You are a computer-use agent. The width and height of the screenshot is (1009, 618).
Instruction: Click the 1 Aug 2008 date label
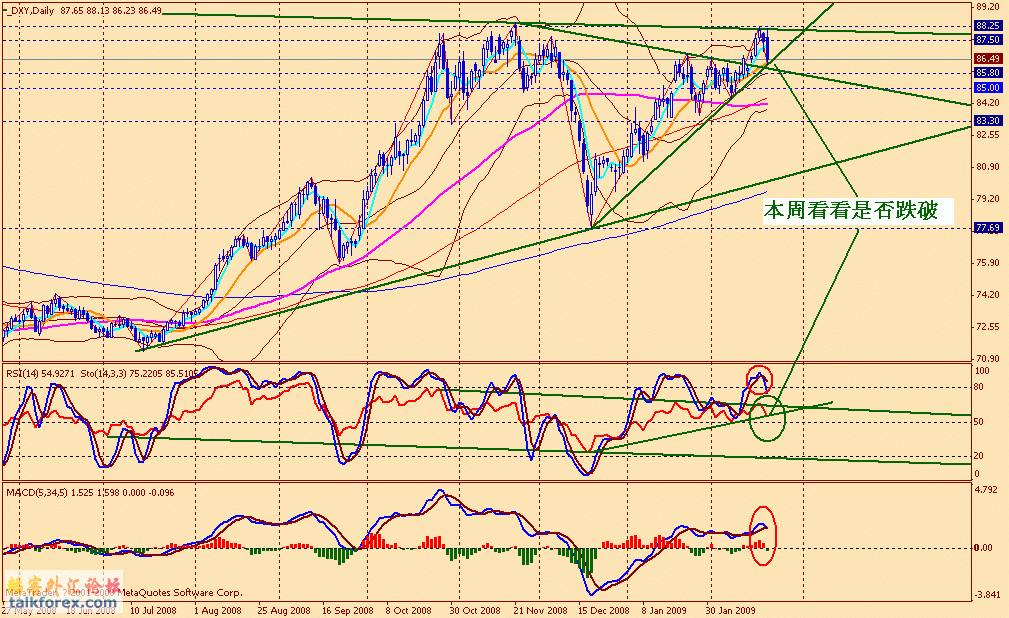point(218,610)
